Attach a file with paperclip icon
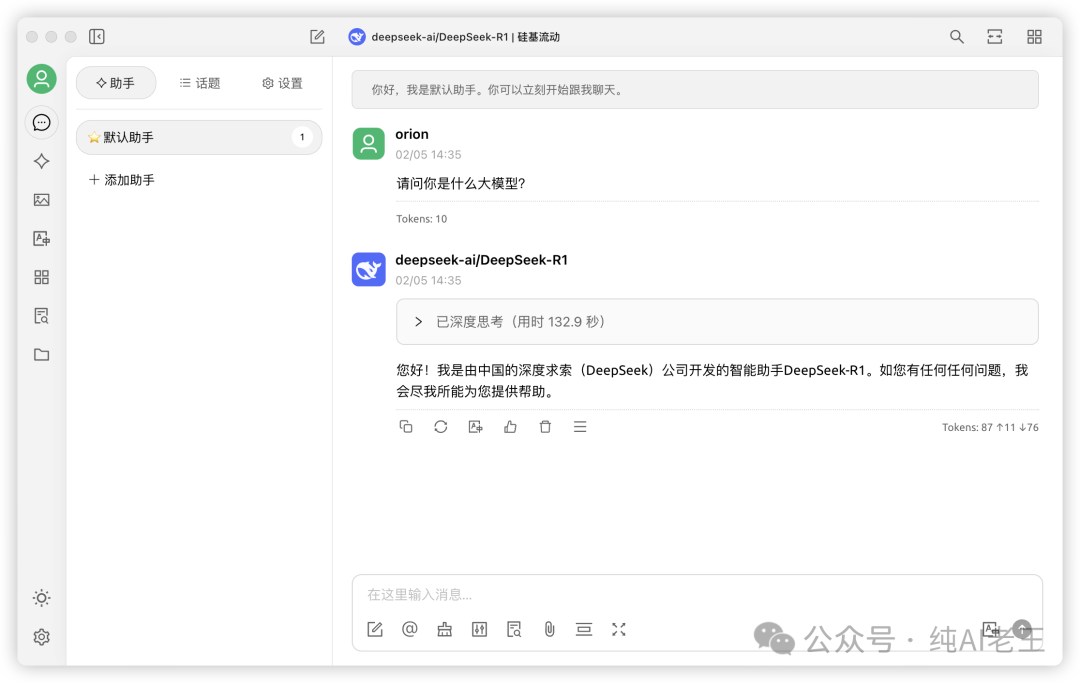1080x683 pixels. (x=549, y=629)
